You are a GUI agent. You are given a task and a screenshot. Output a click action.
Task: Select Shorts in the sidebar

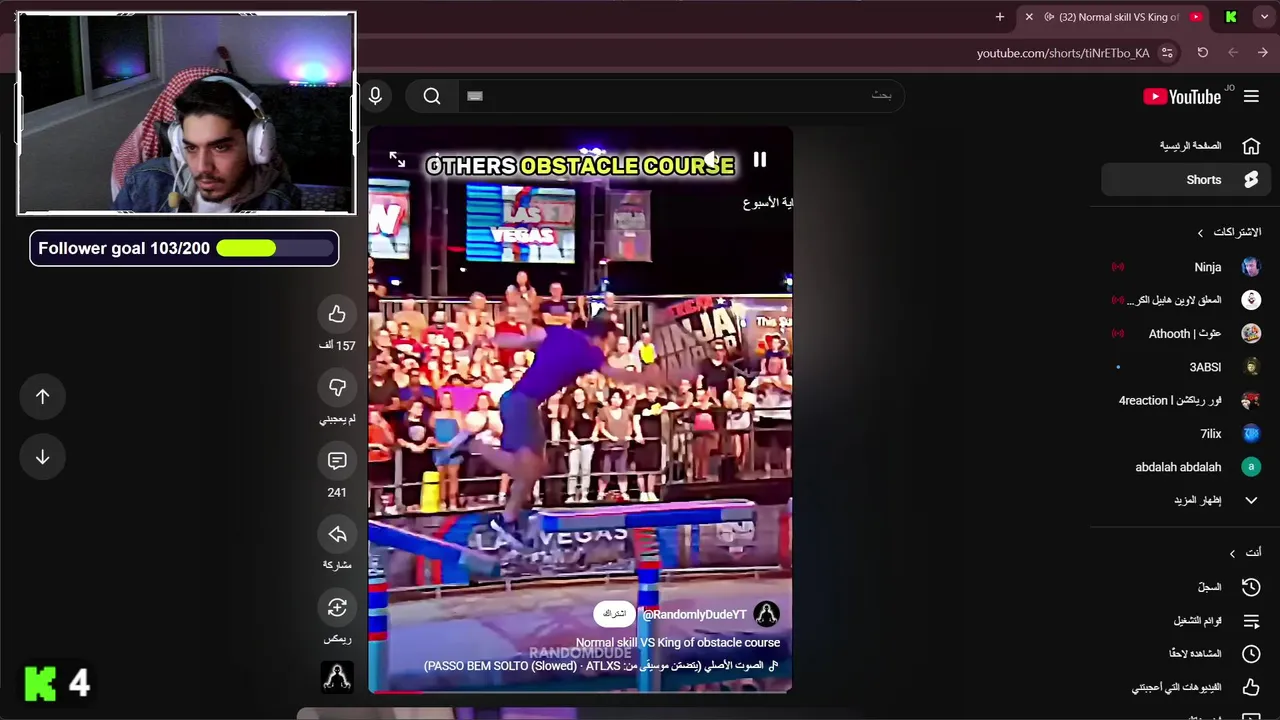1185,180
